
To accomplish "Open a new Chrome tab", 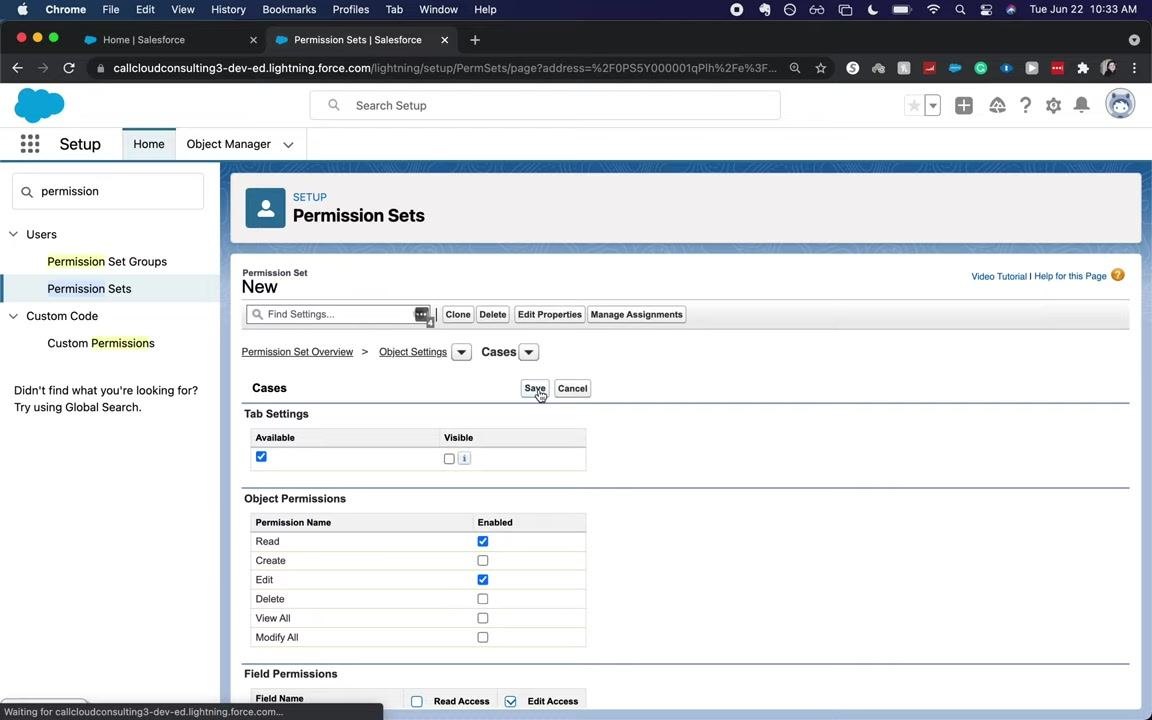I will coord(475,40).
